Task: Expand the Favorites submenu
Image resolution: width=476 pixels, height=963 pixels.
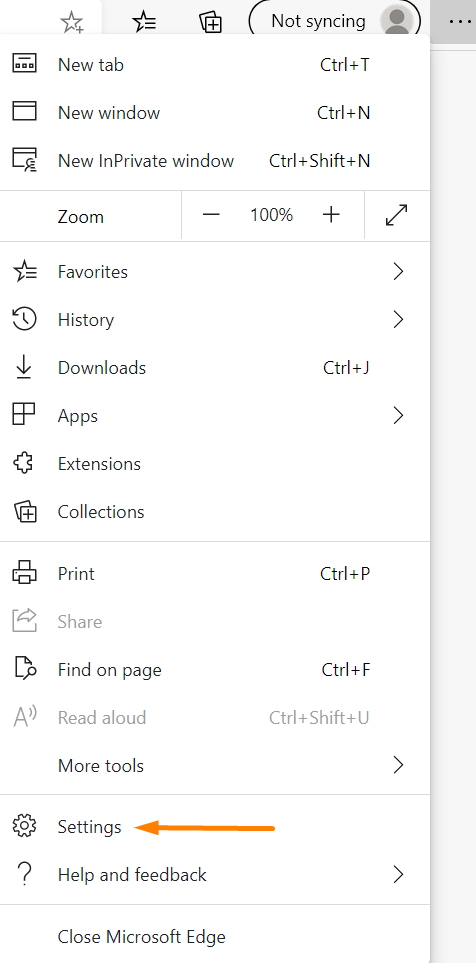Action: click(215, 271)
